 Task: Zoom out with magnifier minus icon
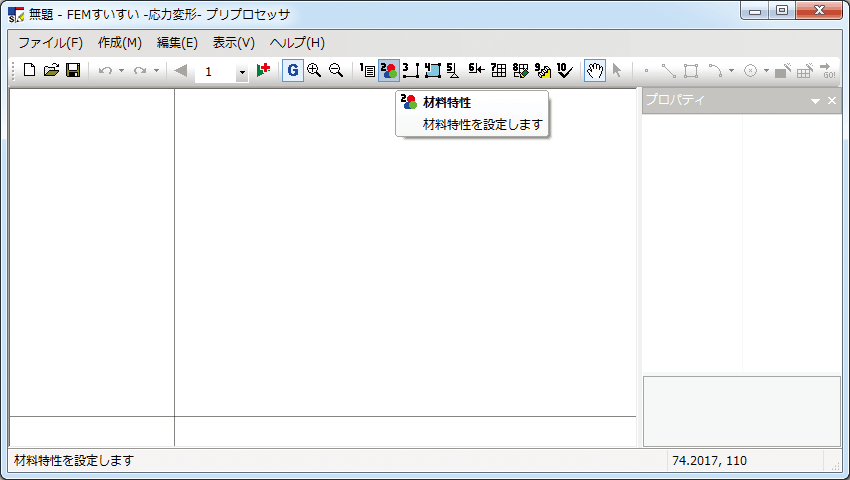coord(336,70)
